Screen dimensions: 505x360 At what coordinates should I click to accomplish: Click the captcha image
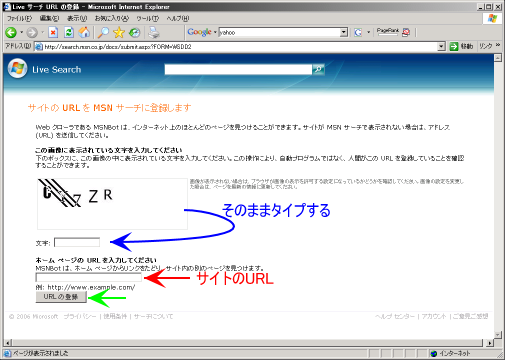(112, 204)
